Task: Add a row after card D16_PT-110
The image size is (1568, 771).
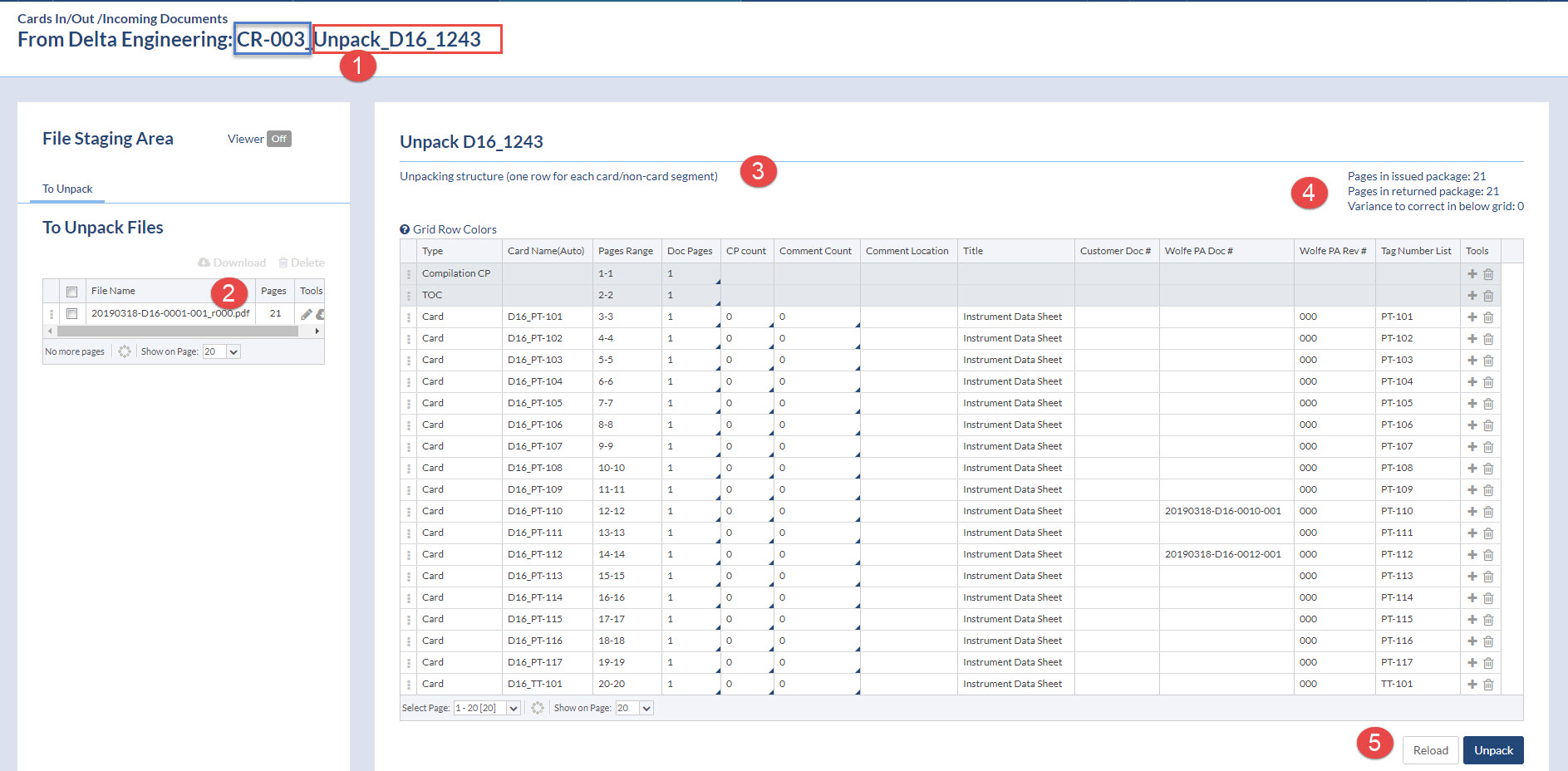Action: pyautogui.click(x=1472, y=511)
